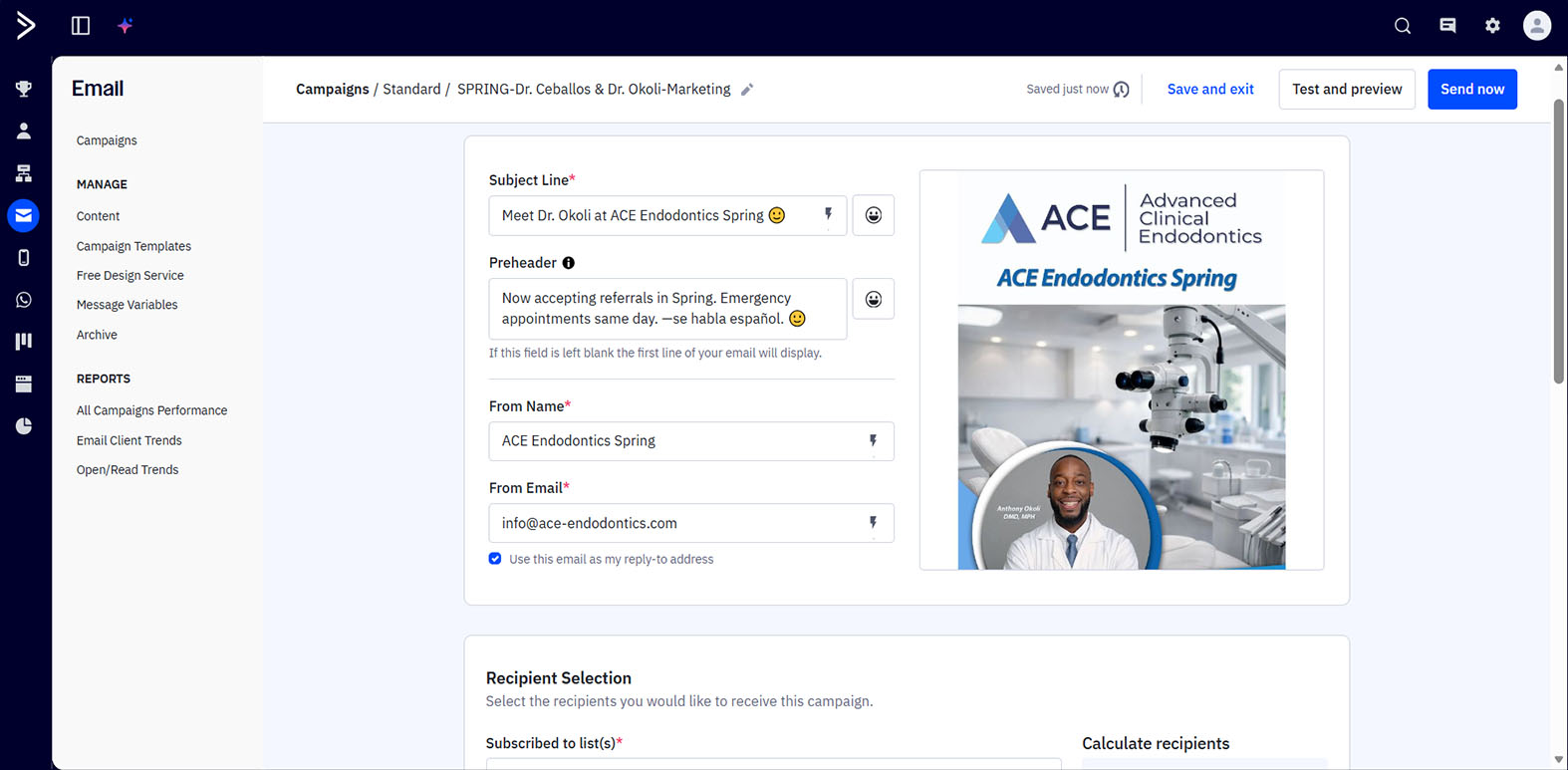Open Contacts person icon in left rail
The width and height of the screenshot is (1568, 770).
(x=24, y=130)
